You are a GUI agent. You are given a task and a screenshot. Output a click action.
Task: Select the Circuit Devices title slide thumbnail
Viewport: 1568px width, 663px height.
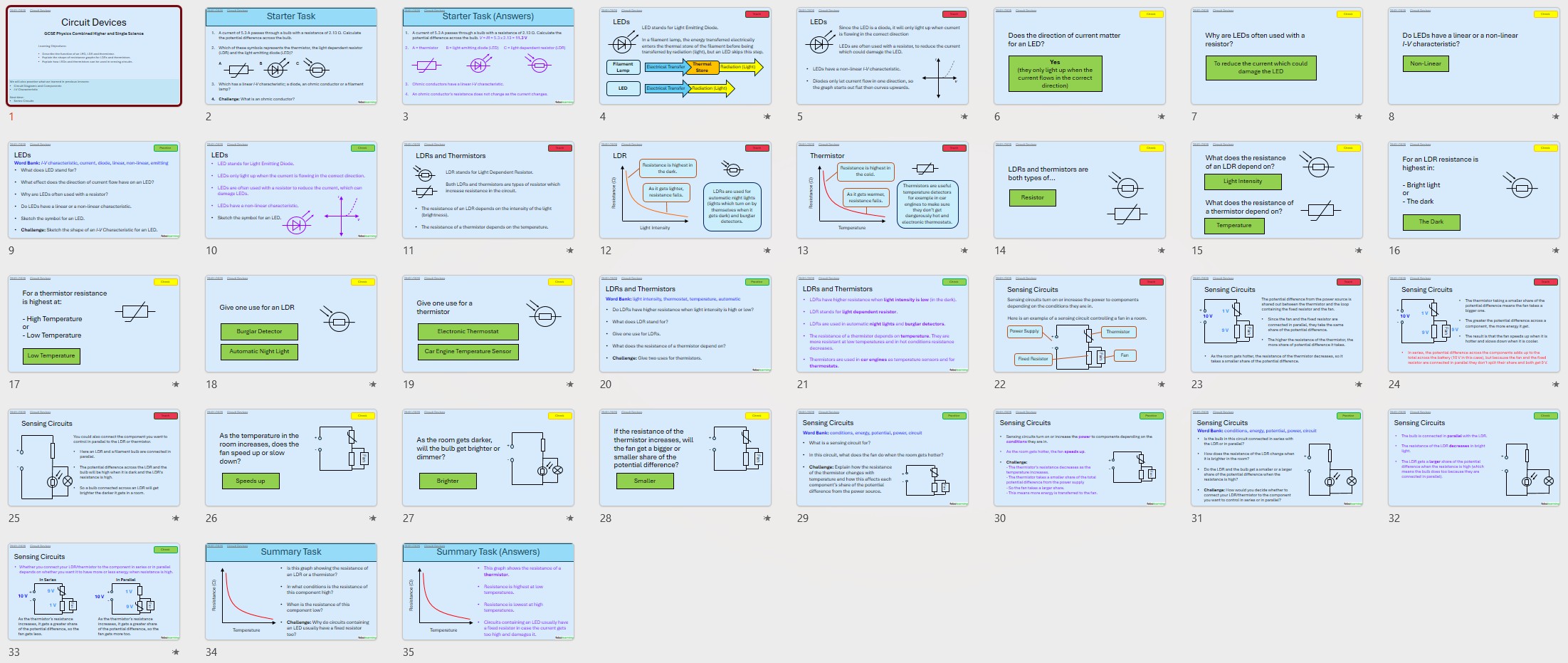coord(94,56)
